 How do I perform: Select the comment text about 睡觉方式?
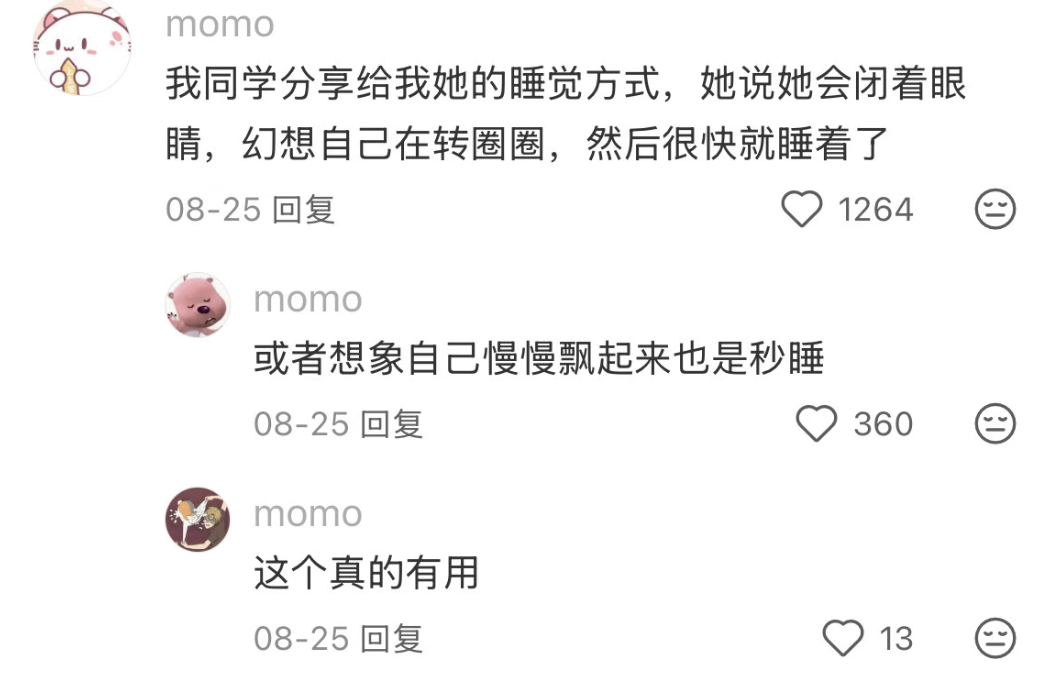point(567,113)
